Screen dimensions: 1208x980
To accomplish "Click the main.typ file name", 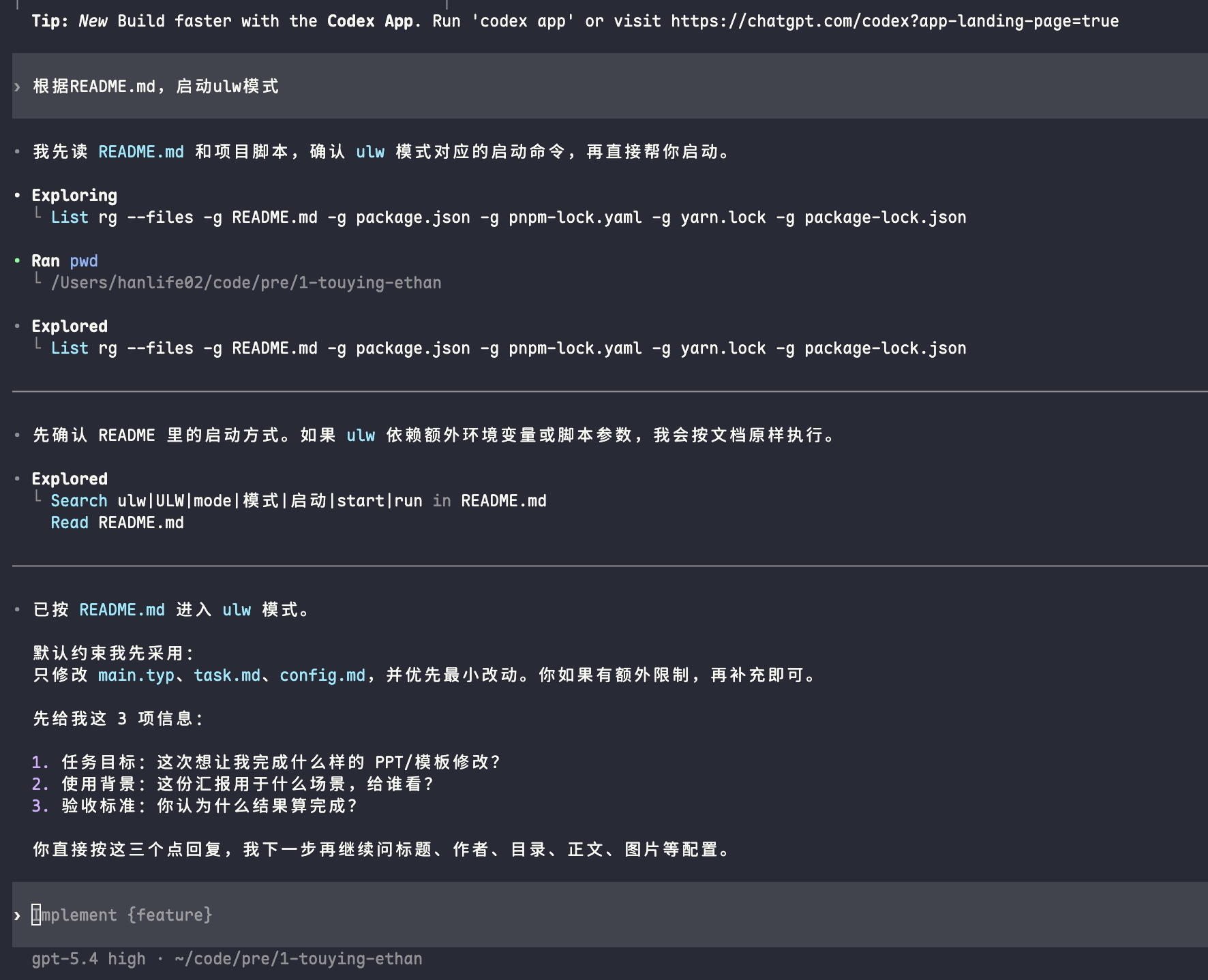I will tap(136, 675).
